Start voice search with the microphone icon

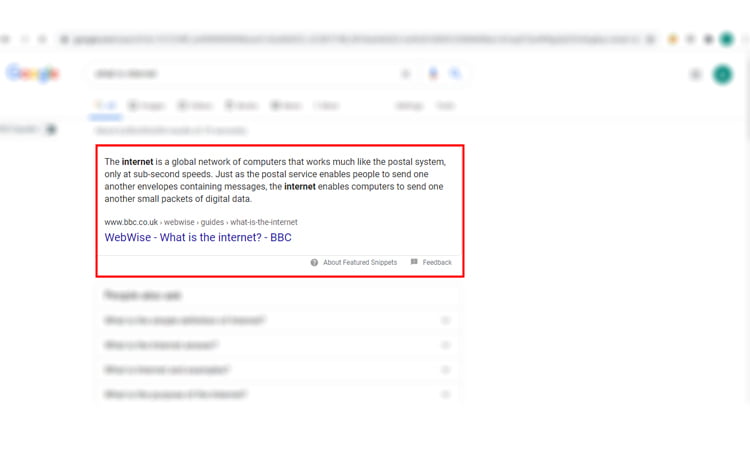[433, 74]
